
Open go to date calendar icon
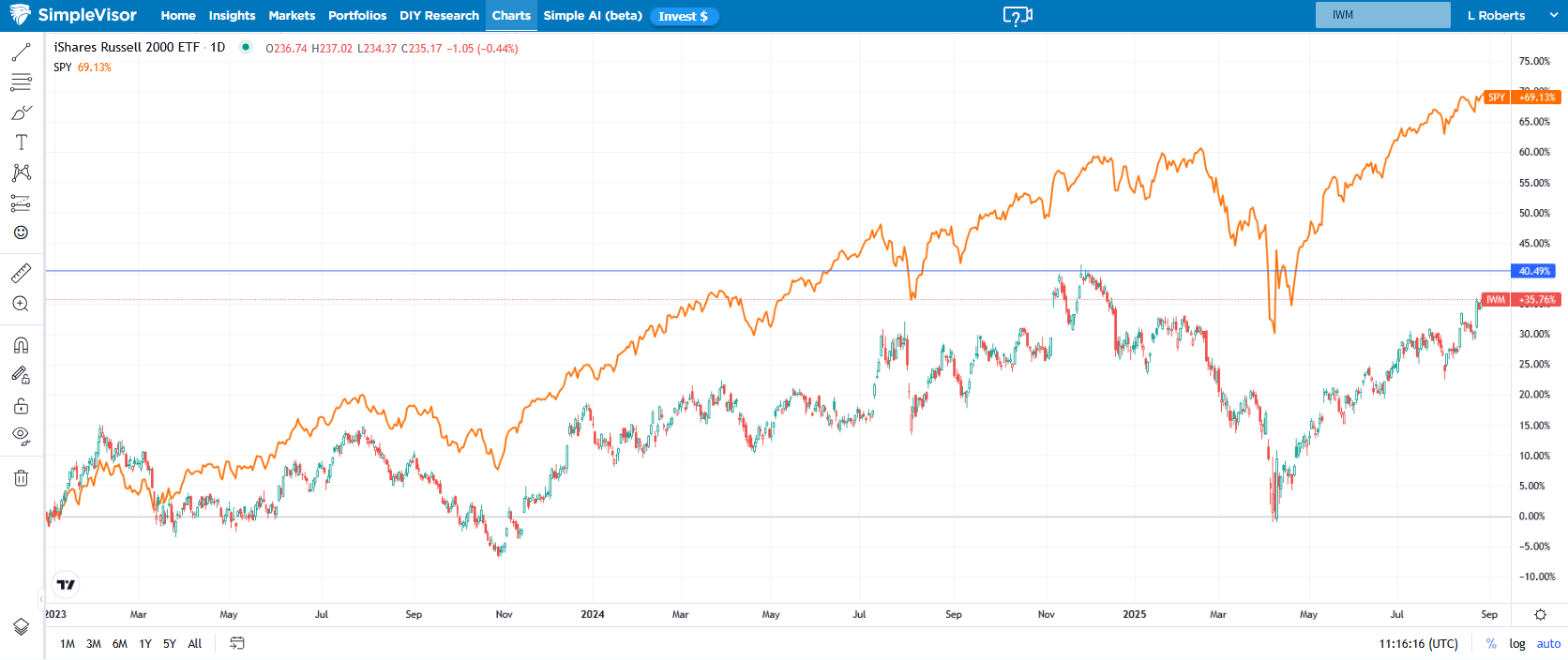(237, 643)
